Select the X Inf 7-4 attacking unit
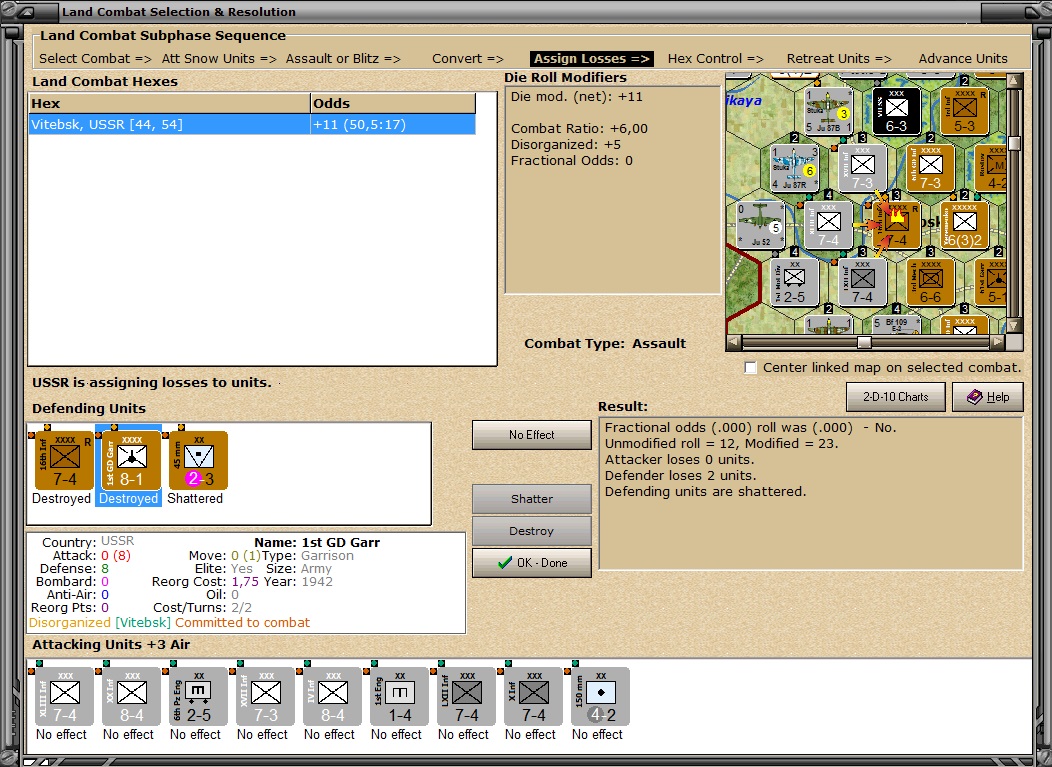The height and width of the screenshot is (767, 1052). 534,697
